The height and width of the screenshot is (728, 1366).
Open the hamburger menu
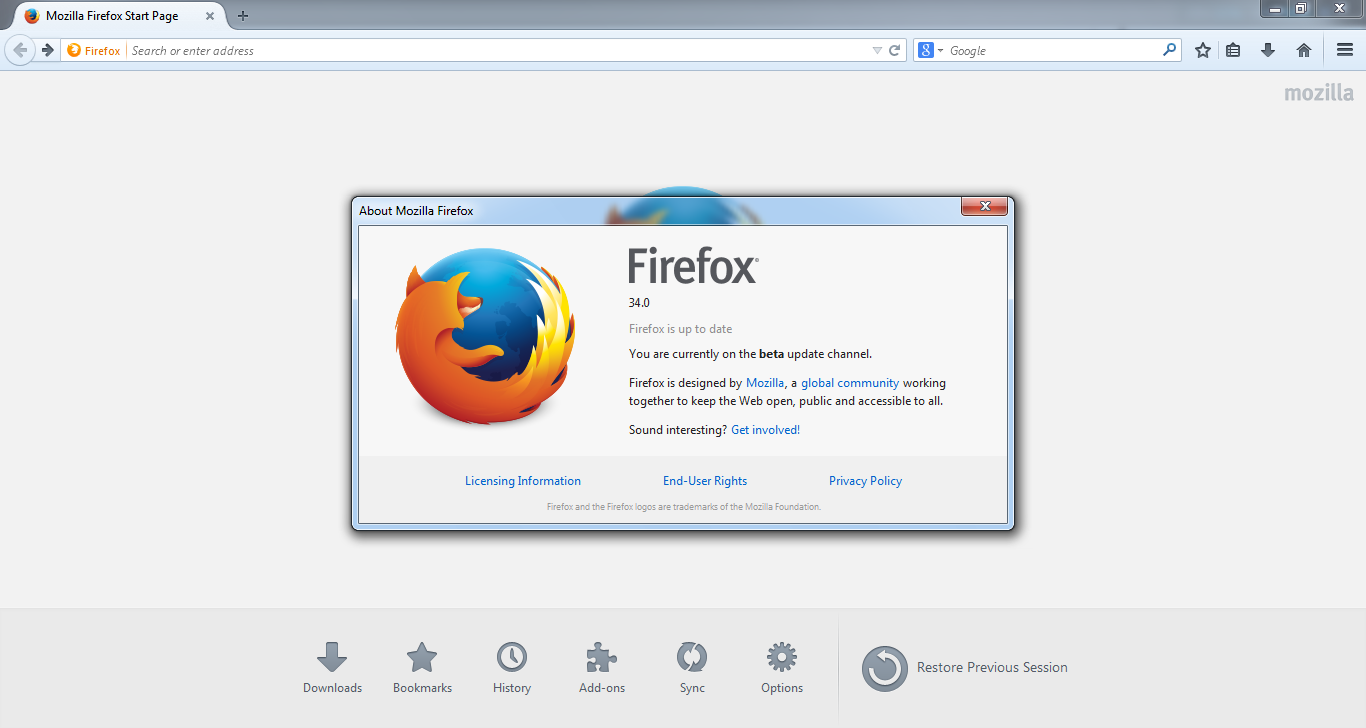click(x=1345, y=50)
